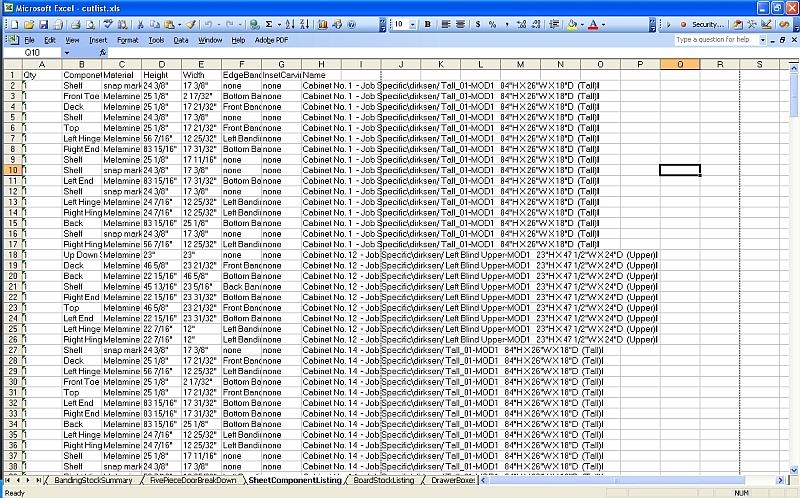Apply the yellow Fill Color swatch
Image resolution: width=800 pixels, height=498 pixels.
[x=573, y=24]
